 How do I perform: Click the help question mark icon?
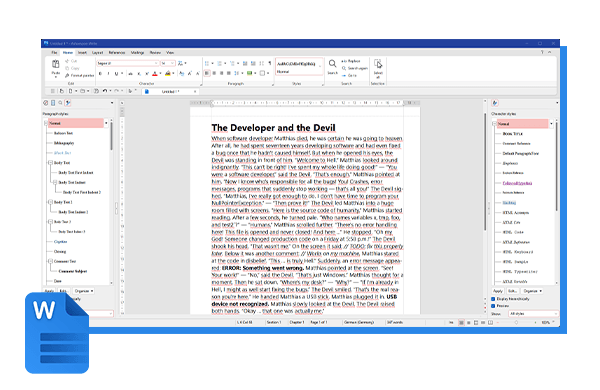pos(542,52)
